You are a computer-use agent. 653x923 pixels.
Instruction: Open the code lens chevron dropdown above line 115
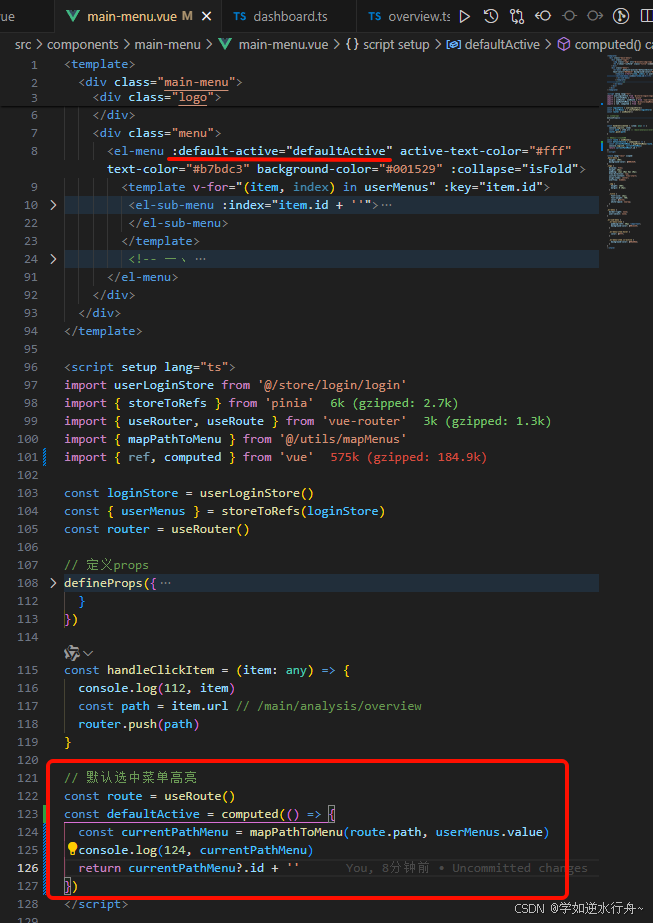click(88, 652)
